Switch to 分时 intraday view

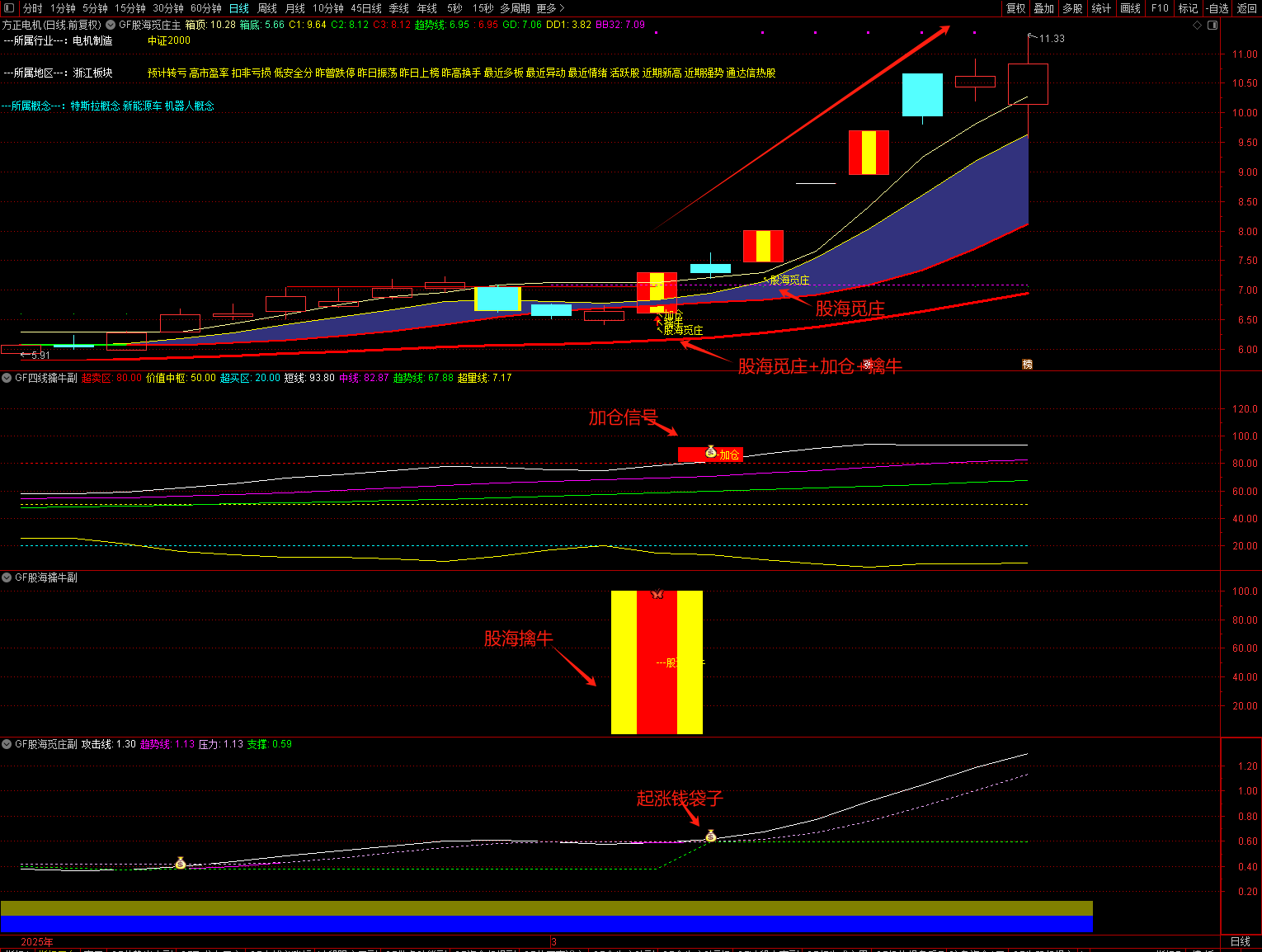pyautogui.click(x=32, y=8)
